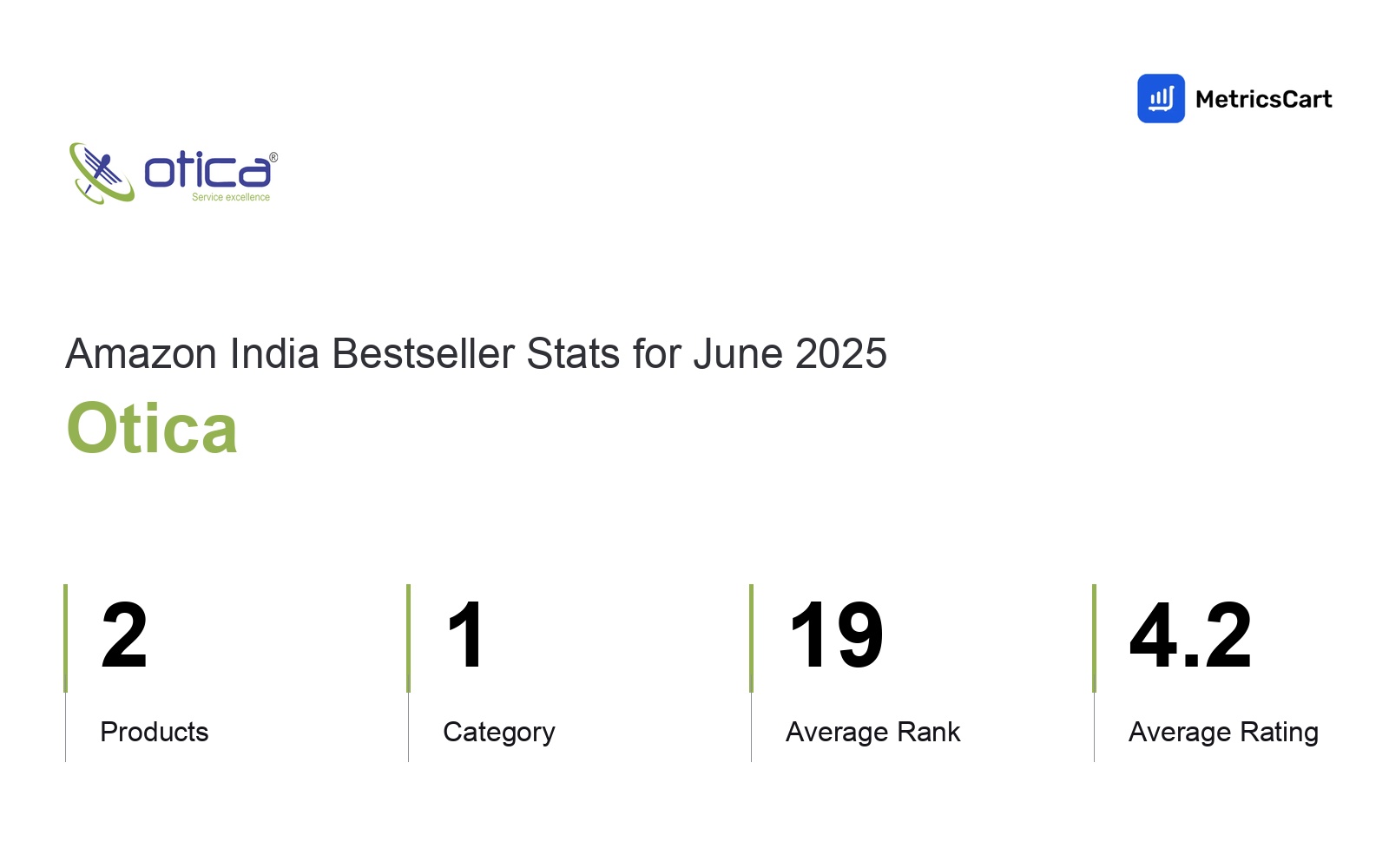Click the Category label
1389x868 pixels.
[x=499, y=733]
